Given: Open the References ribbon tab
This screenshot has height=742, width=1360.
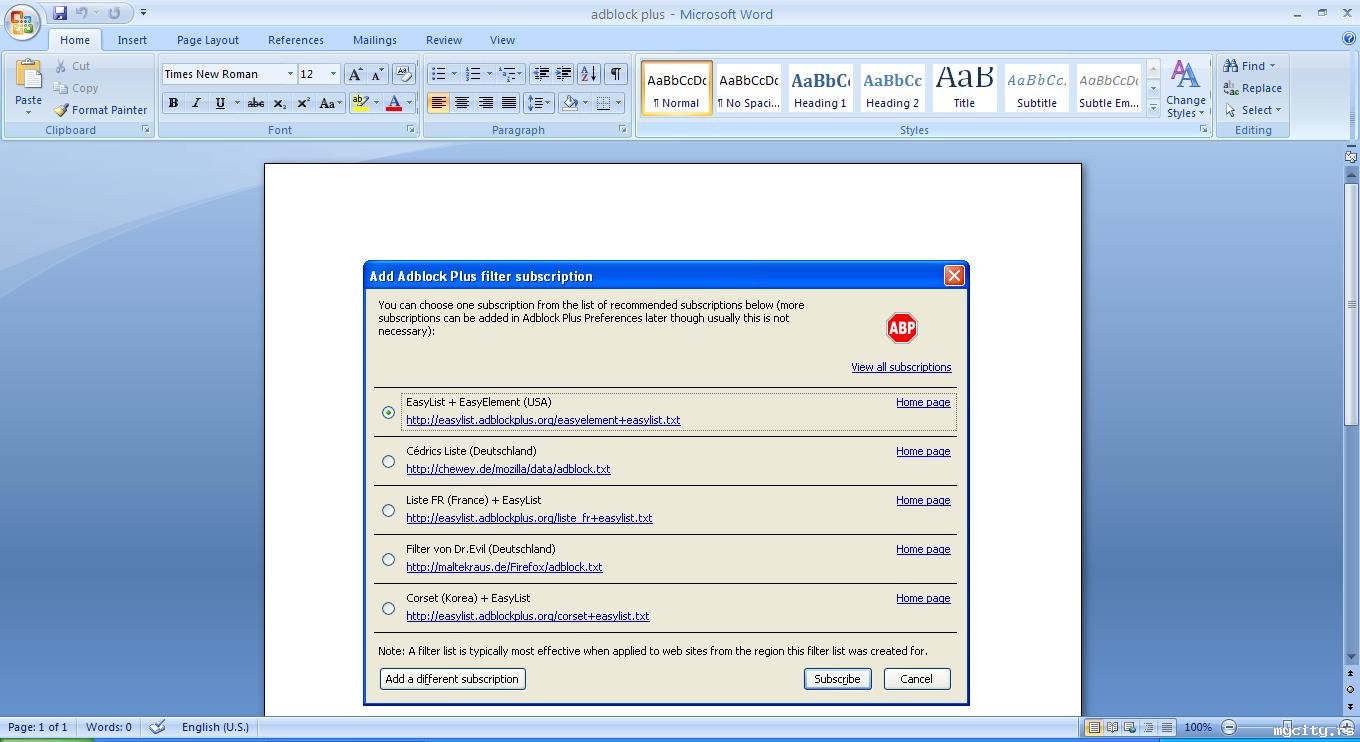Looking at the screenshot, I should click(x=296, y=40).
